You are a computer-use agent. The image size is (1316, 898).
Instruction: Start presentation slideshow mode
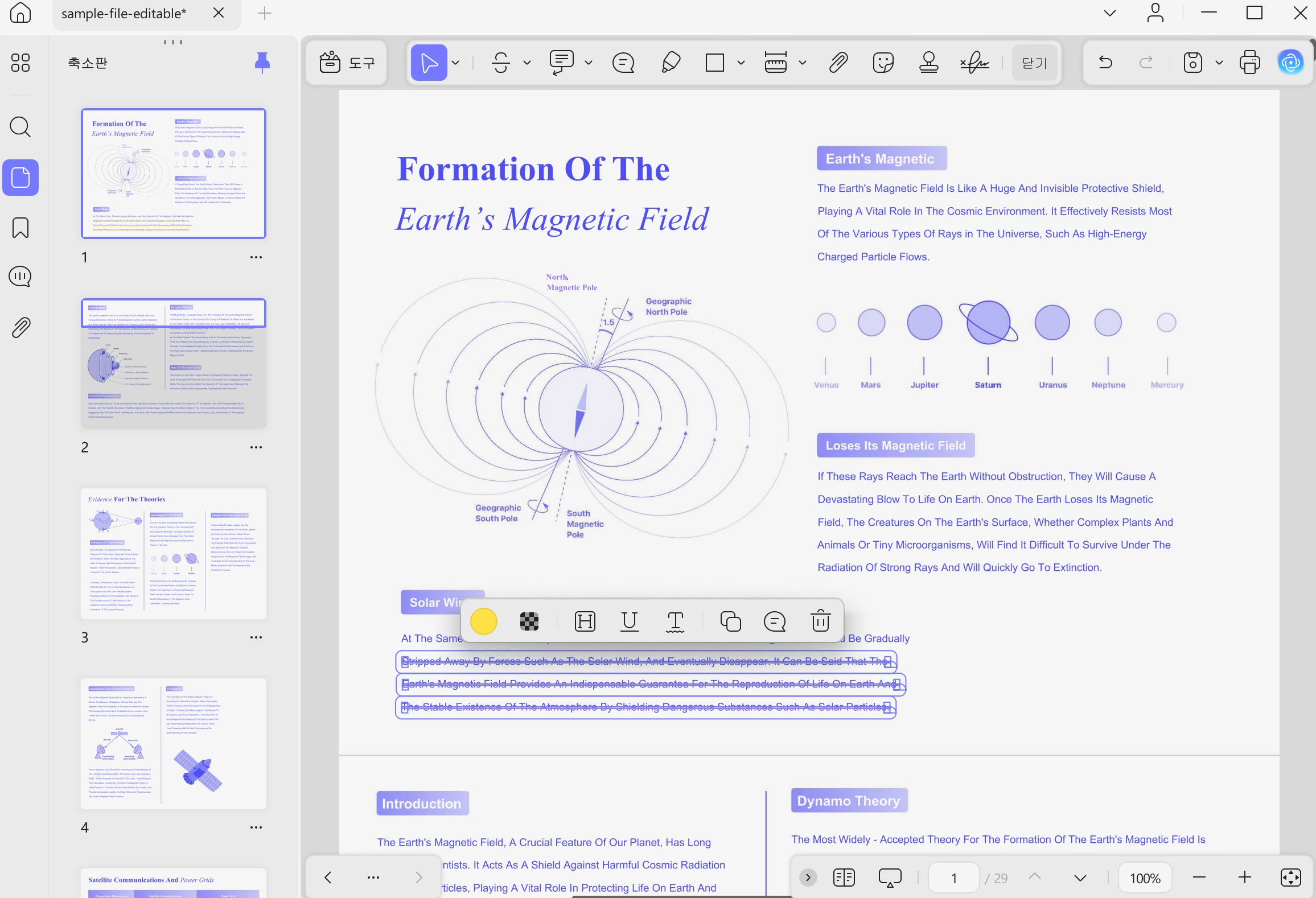click(890, 878)
